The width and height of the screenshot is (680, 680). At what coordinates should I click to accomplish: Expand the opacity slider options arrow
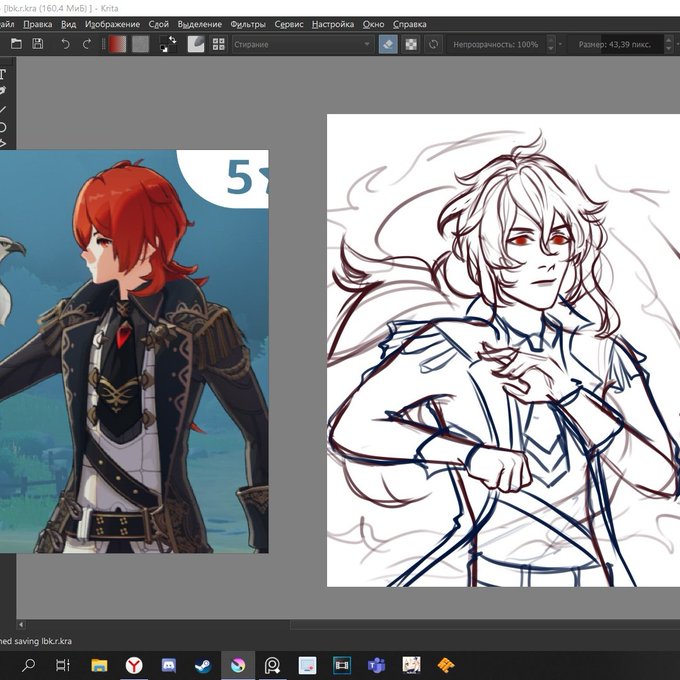560,44
